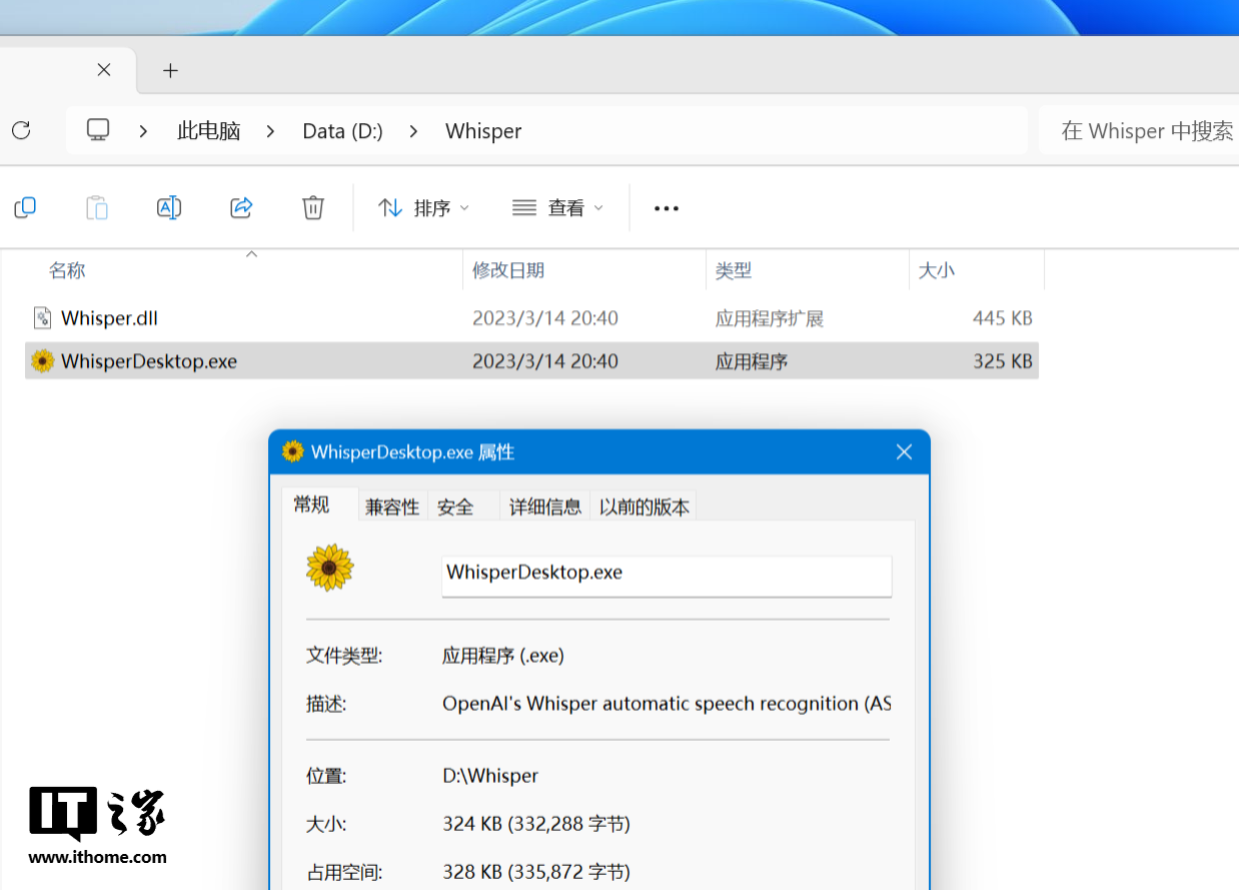Click the filename field in properties dialog
Screen dimensions: 1239x890
(x=666, y=574)
